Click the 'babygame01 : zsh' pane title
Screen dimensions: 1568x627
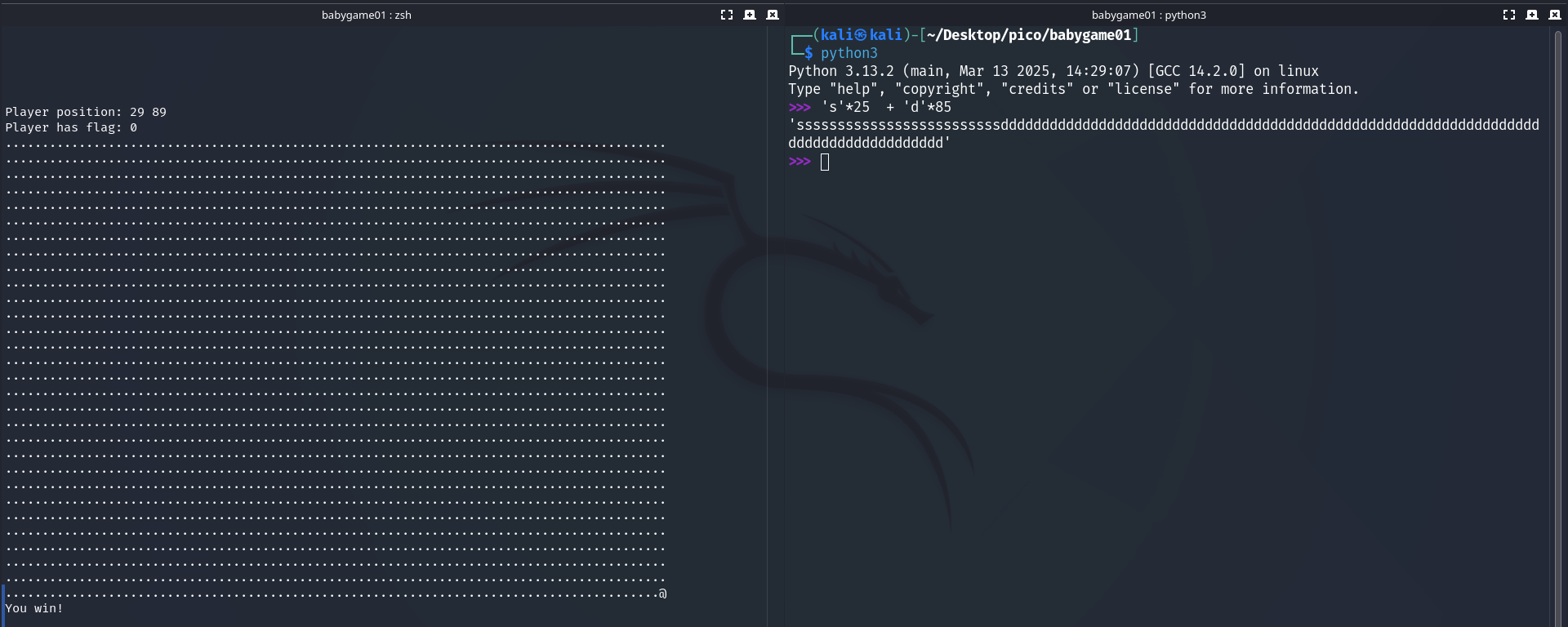tap(366, 15)
